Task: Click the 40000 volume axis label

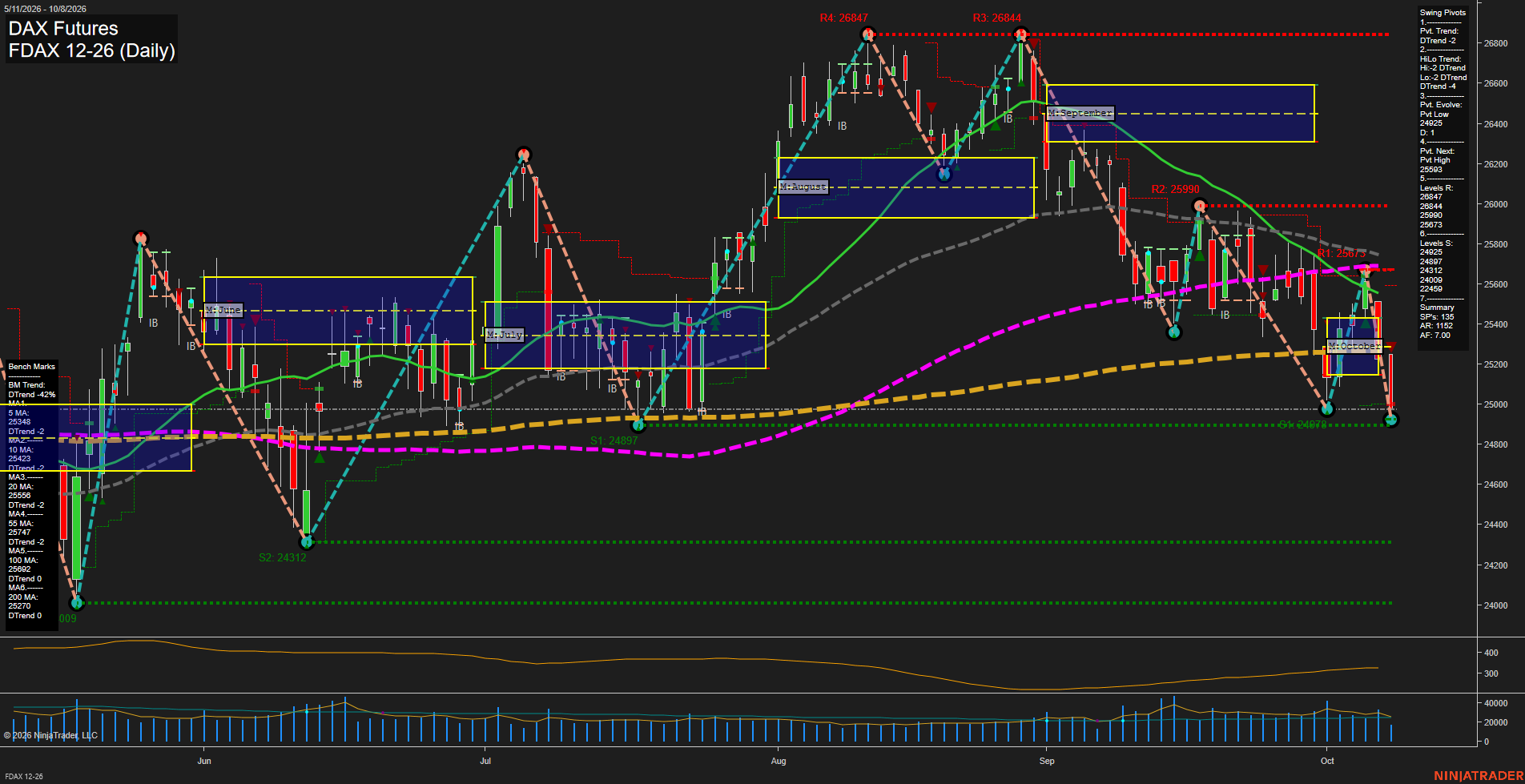Action: [1496, 703]
